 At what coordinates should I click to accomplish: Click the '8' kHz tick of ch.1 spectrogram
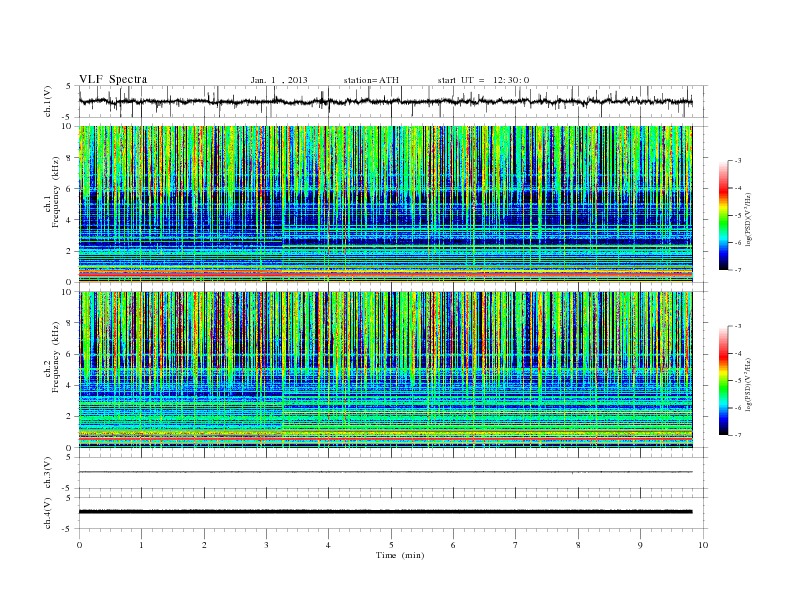click(69, 158)
